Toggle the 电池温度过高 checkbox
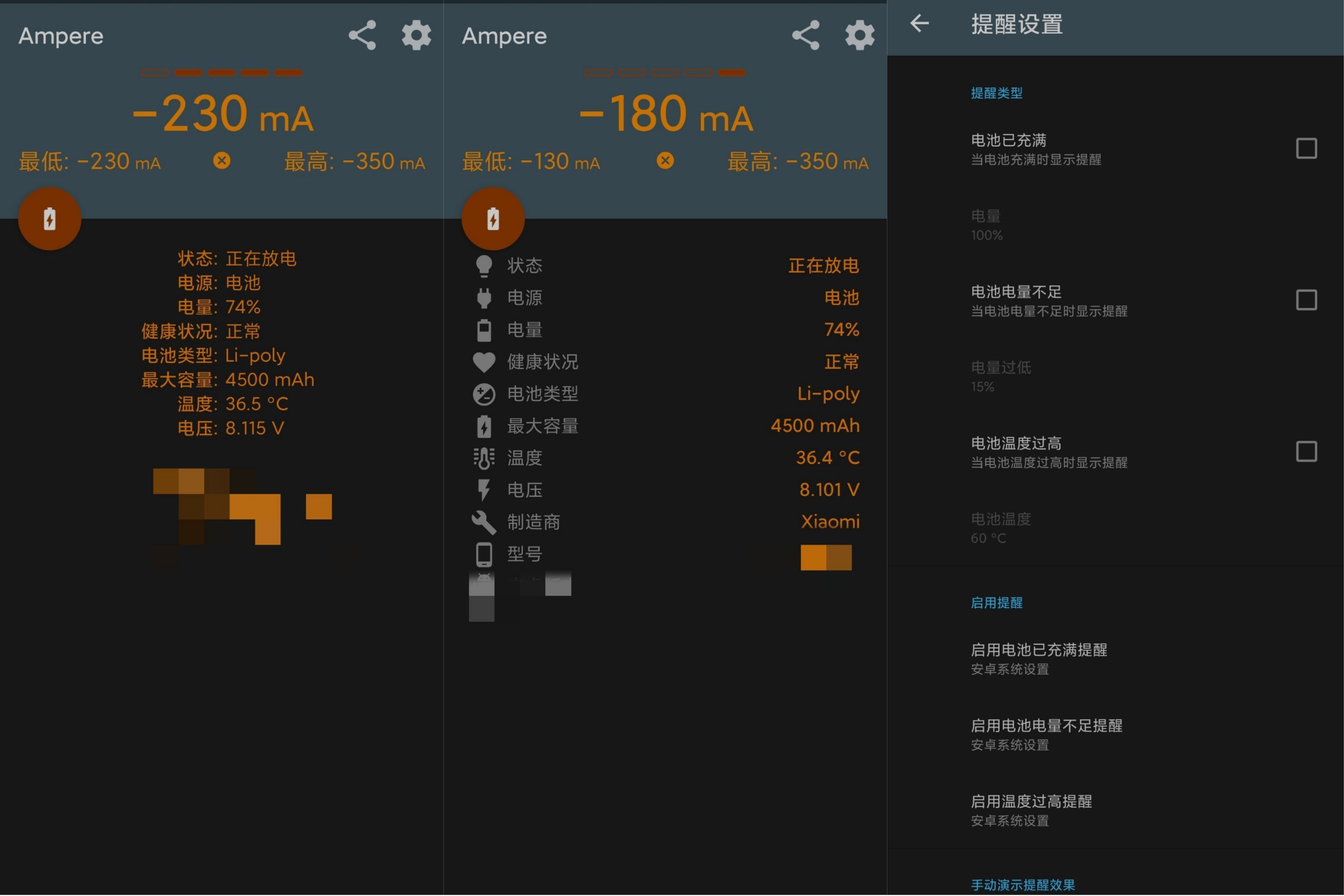This screenshot has width=1344, height=896. pyautogui.click(x=1307, y=451)
